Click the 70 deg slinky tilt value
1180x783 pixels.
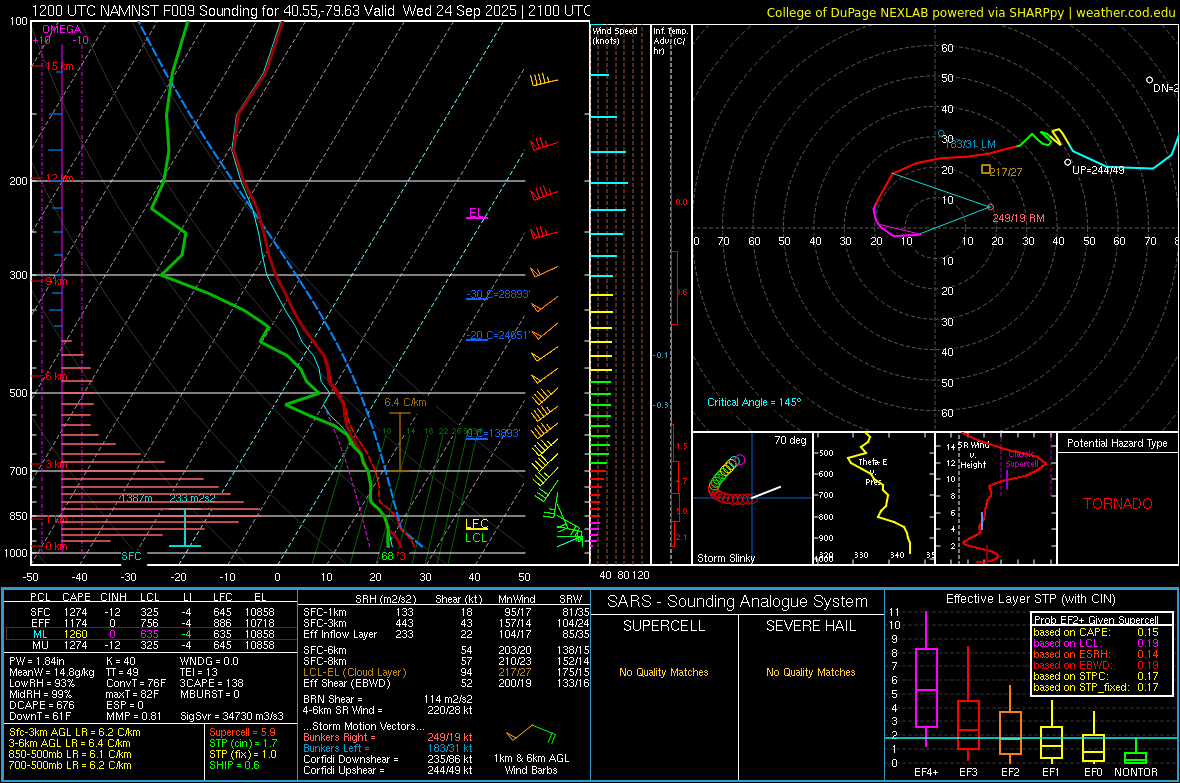tap(790, 440)
